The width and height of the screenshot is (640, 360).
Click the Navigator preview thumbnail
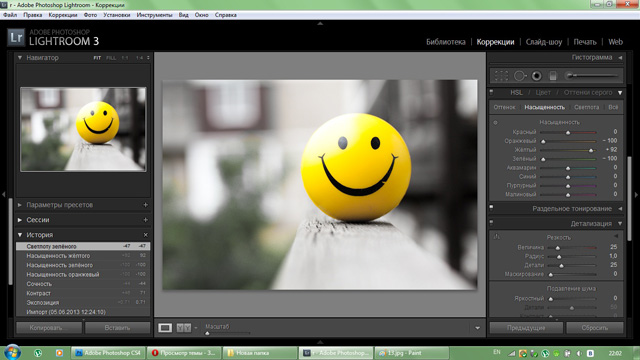point(83,129)
